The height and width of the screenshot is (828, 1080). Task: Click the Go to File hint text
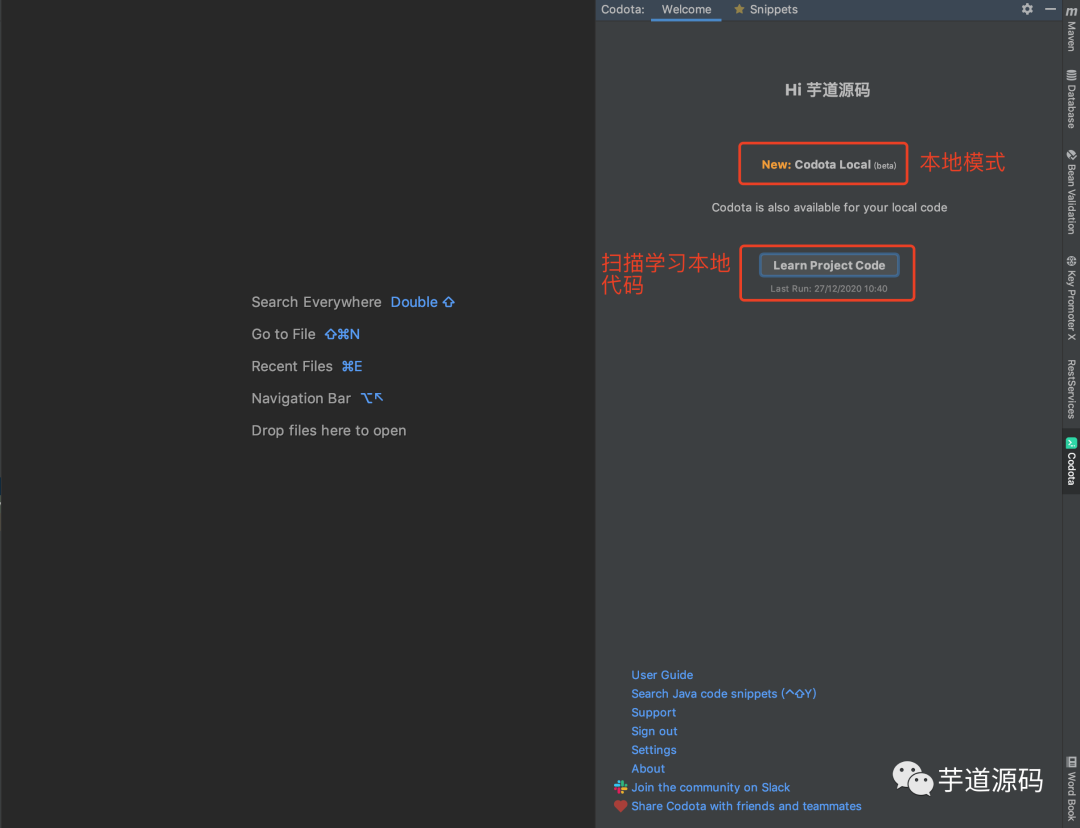click(x=283, y=334)
